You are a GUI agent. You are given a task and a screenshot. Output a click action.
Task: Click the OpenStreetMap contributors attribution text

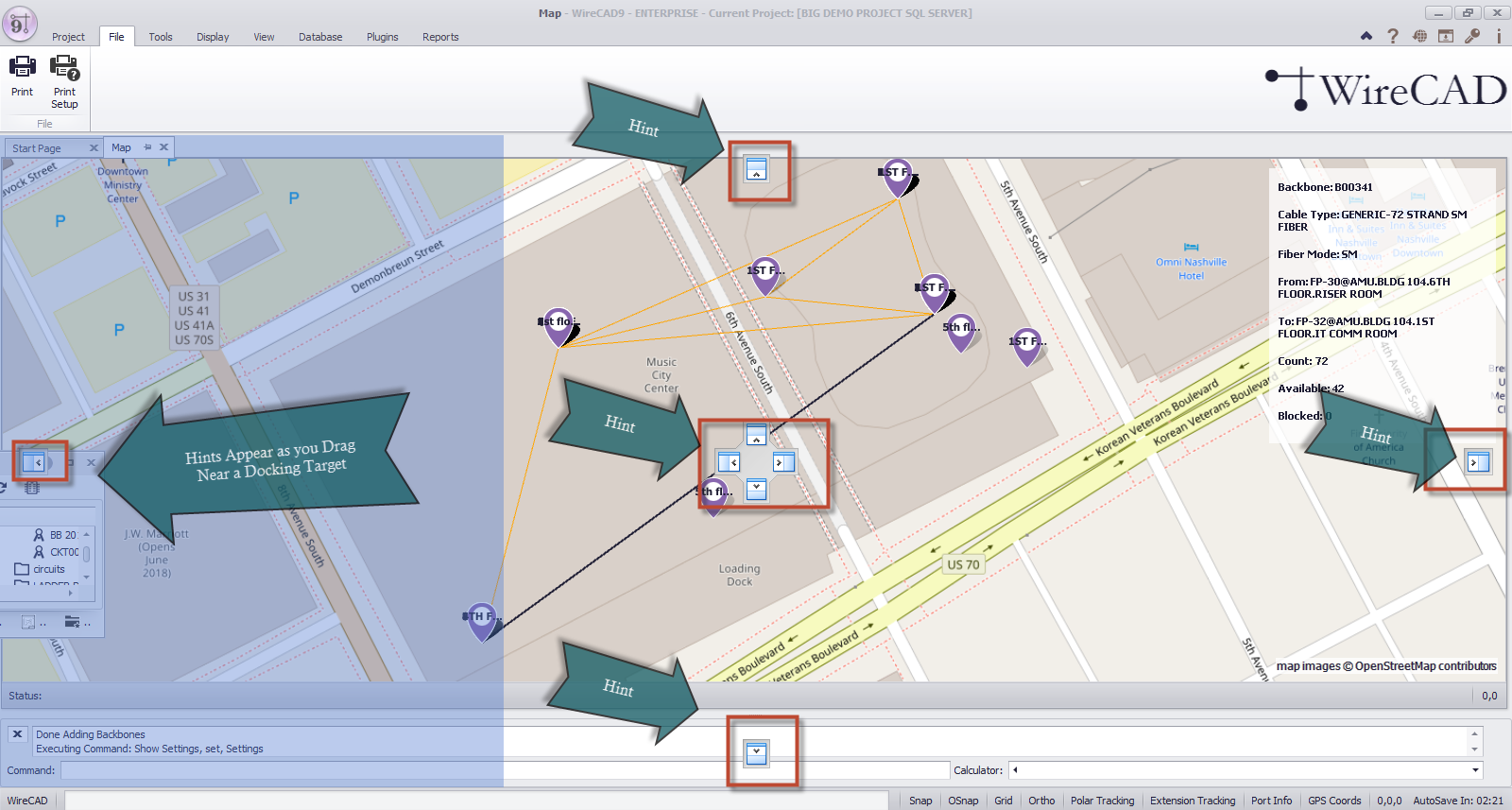tap(1386, 666)
